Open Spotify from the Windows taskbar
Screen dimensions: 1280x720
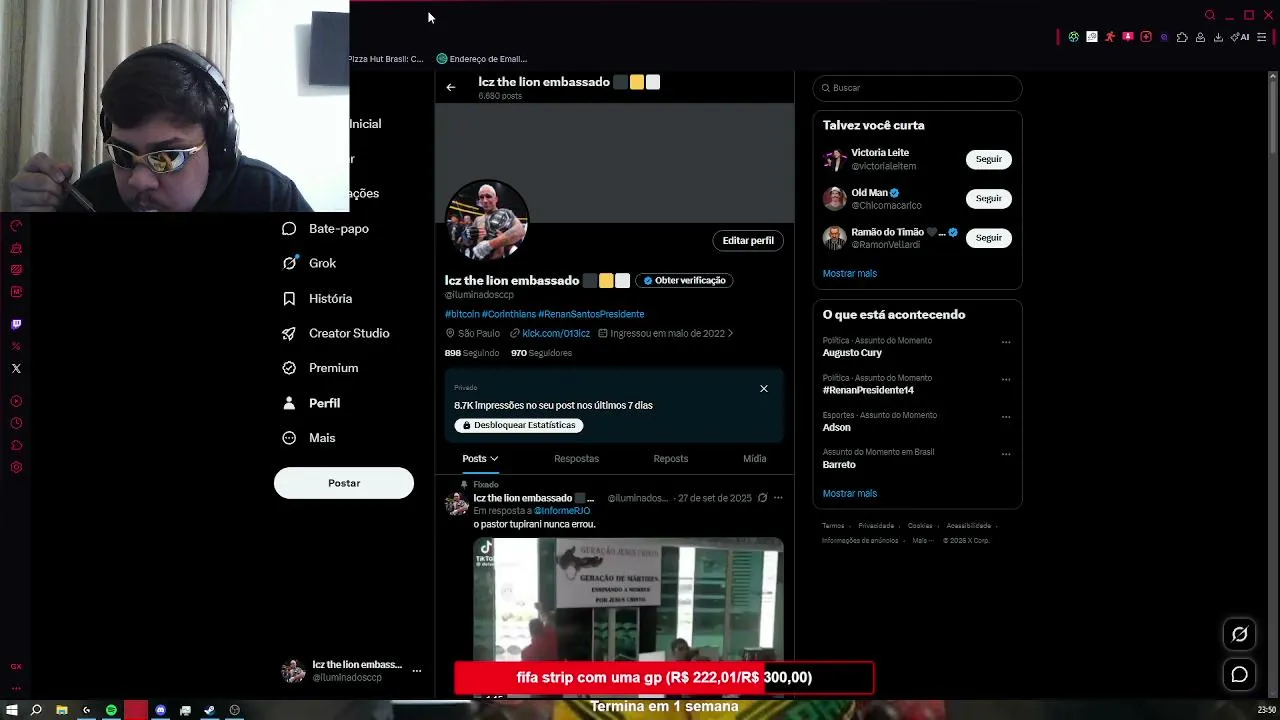(x=111, y=710)
